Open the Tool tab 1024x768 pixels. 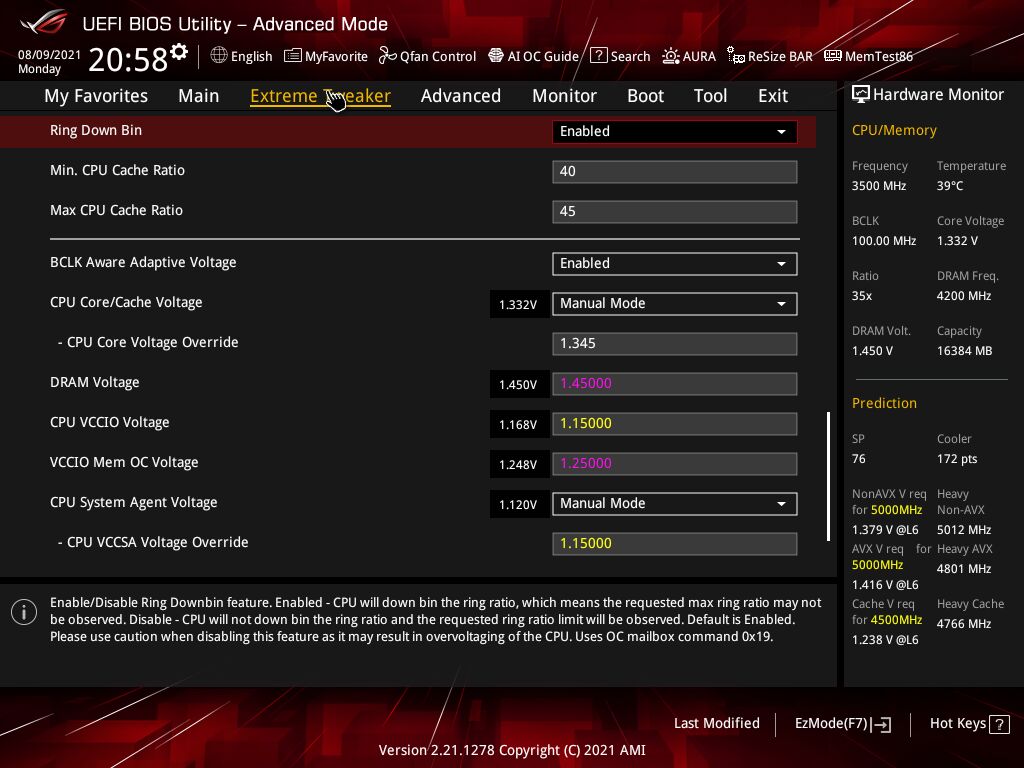(710, 95)
